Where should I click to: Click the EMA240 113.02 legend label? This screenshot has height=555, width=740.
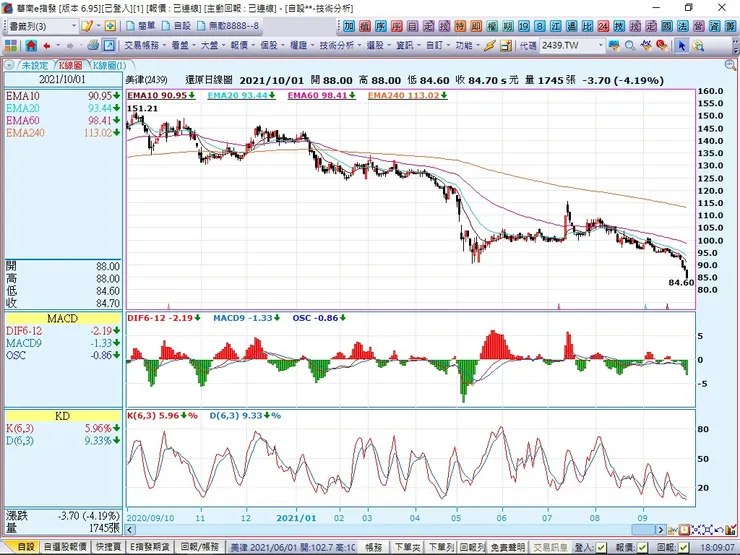pyautogui.click(x=407, y=95)
